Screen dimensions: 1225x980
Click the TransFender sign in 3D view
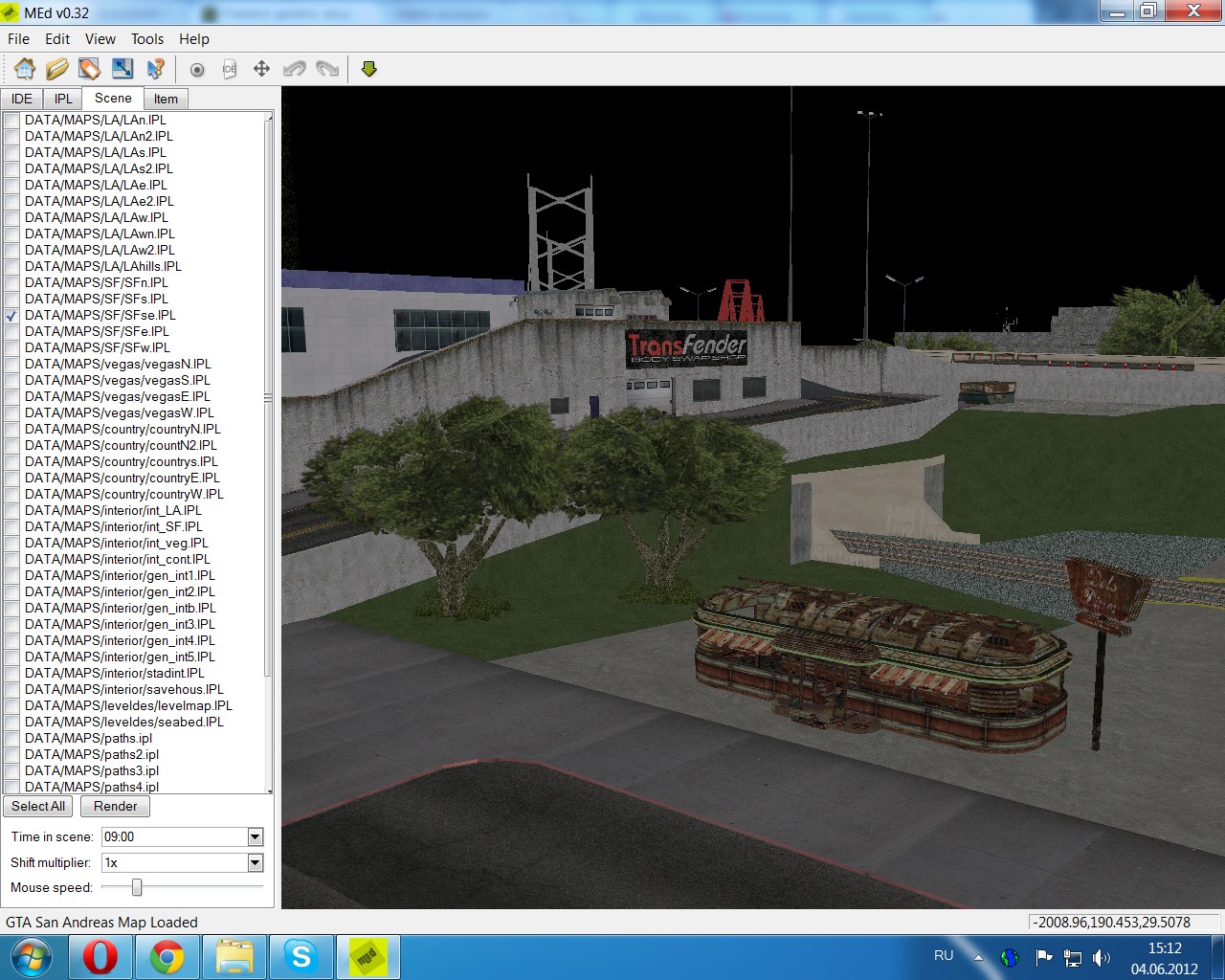pyautogui.click(x=686, y=348)
